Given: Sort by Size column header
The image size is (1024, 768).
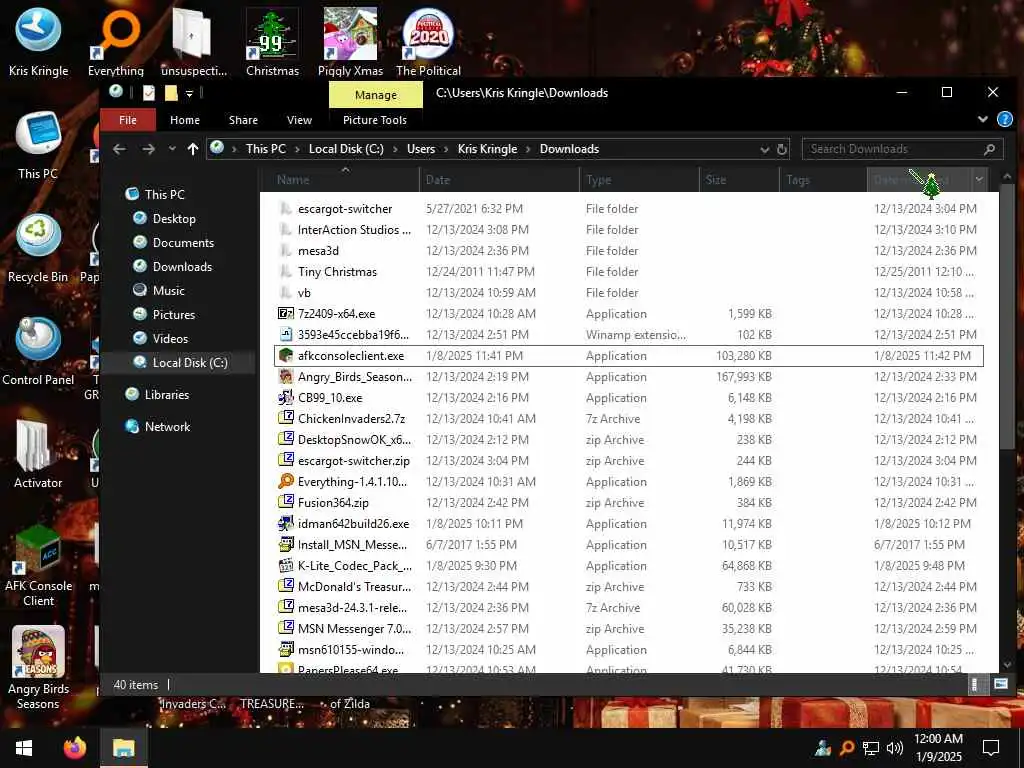Looking at the screenshot, I should 739,180.
